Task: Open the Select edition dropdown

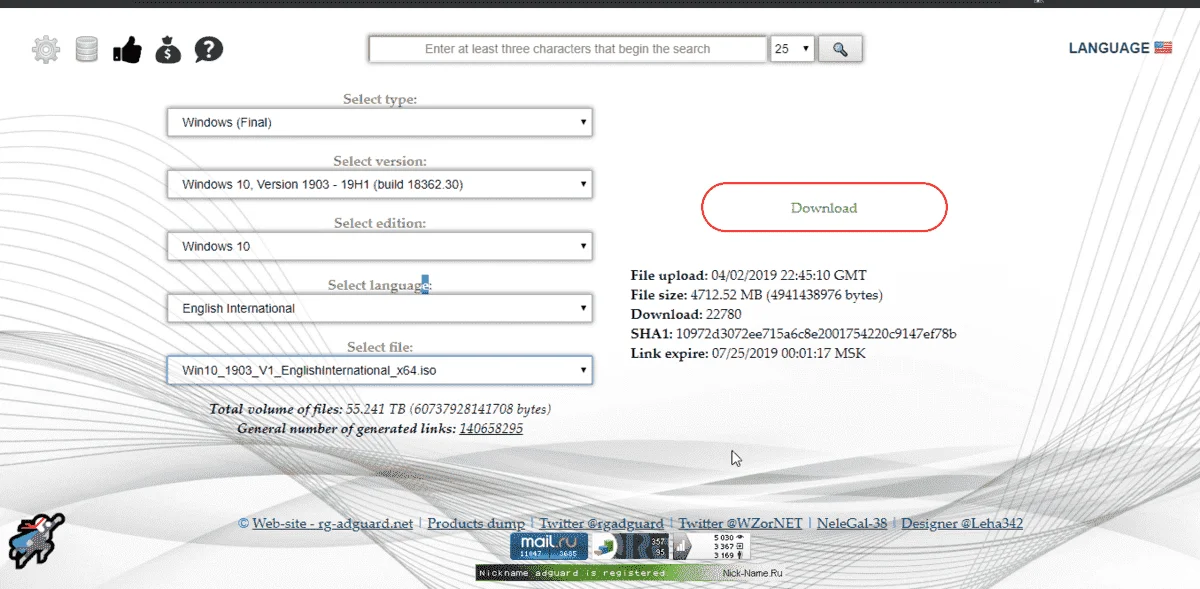Action: pyautogui.click(x=380, y=247)
